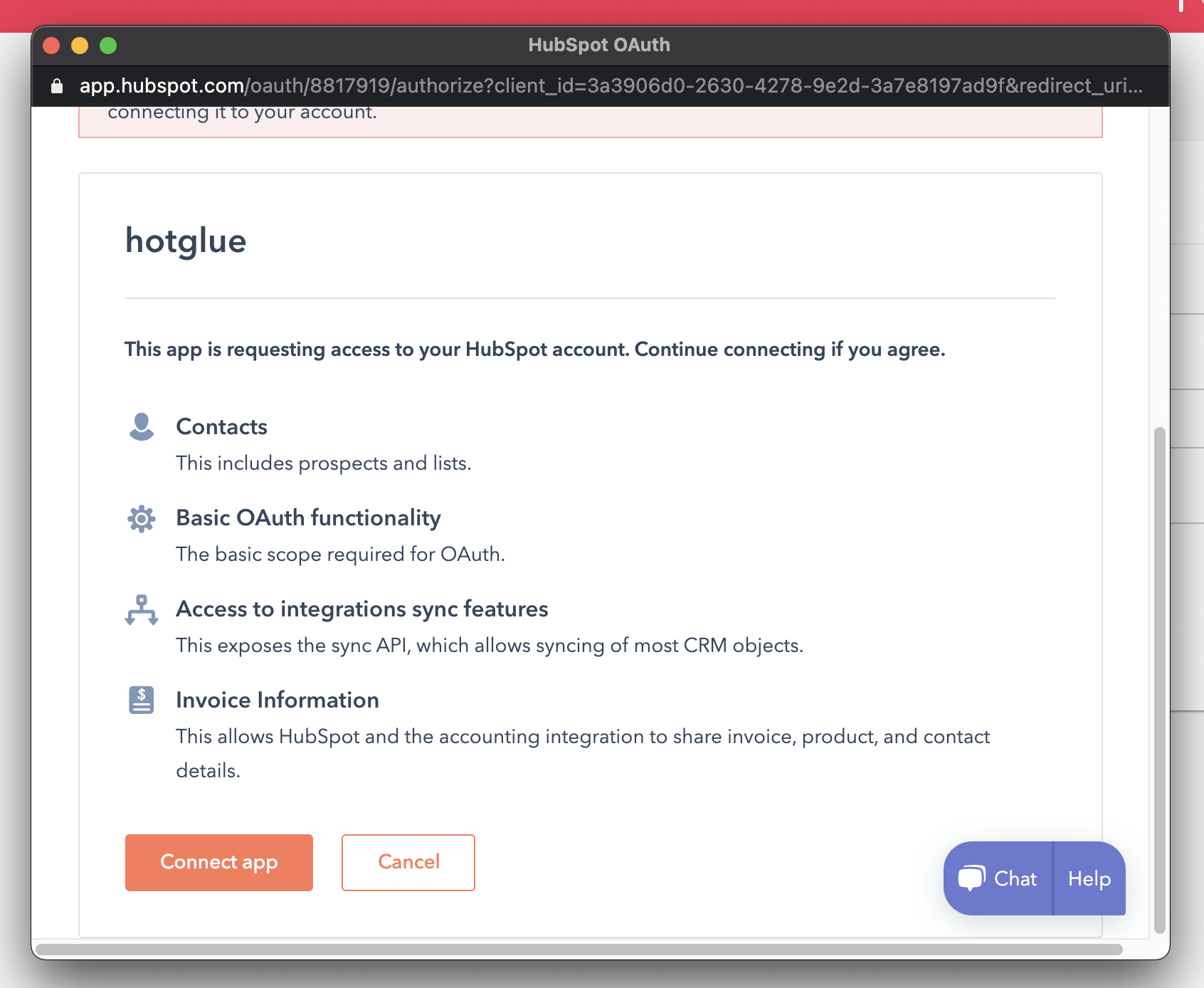The height and width of the screenshot is (988, 1204).
Task: Click the requesting access notice text
Action: 535,350
